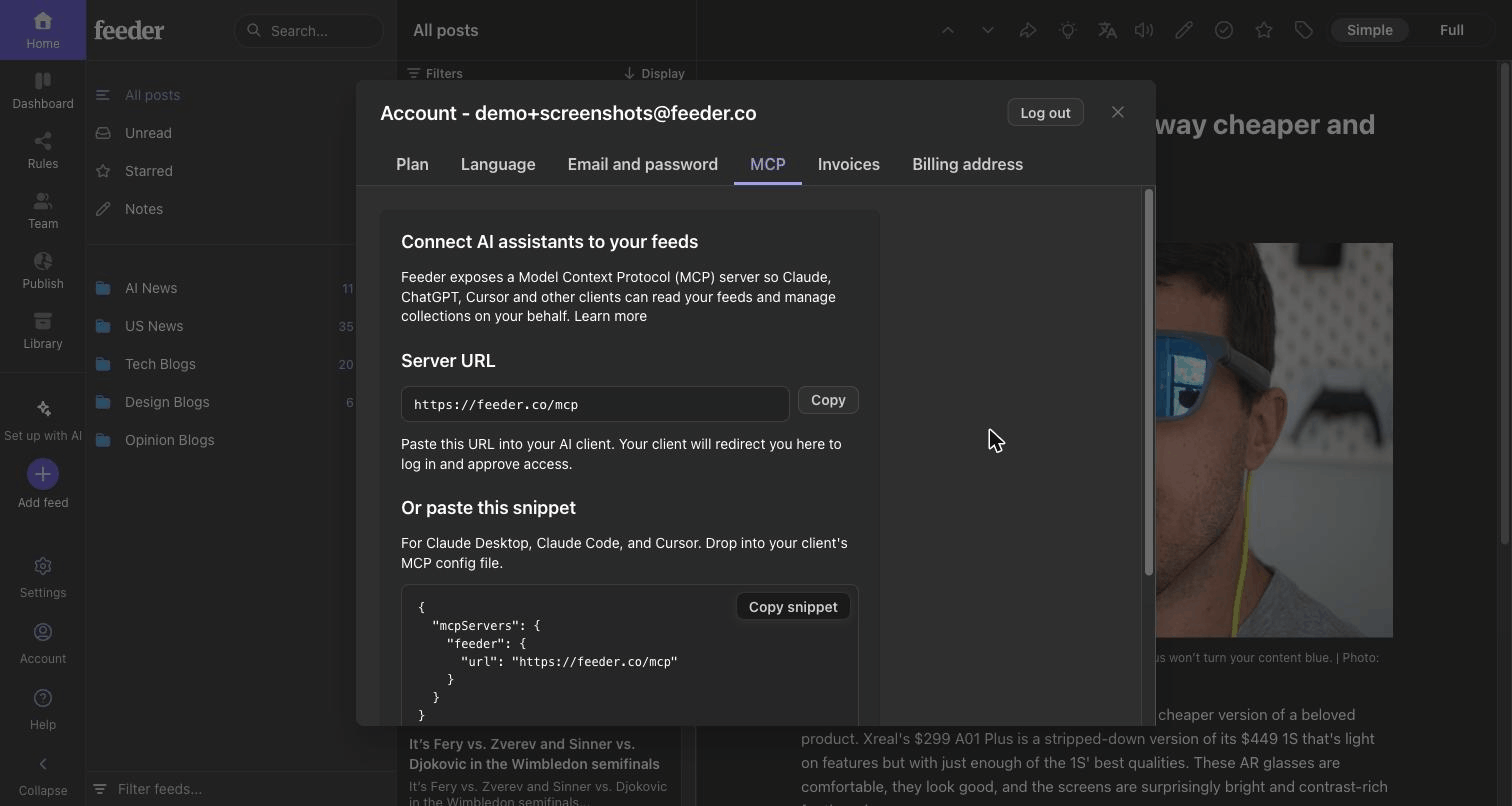Switch to the Language tab
This screenshot has width=1512, height=806.
click(498, 164)
